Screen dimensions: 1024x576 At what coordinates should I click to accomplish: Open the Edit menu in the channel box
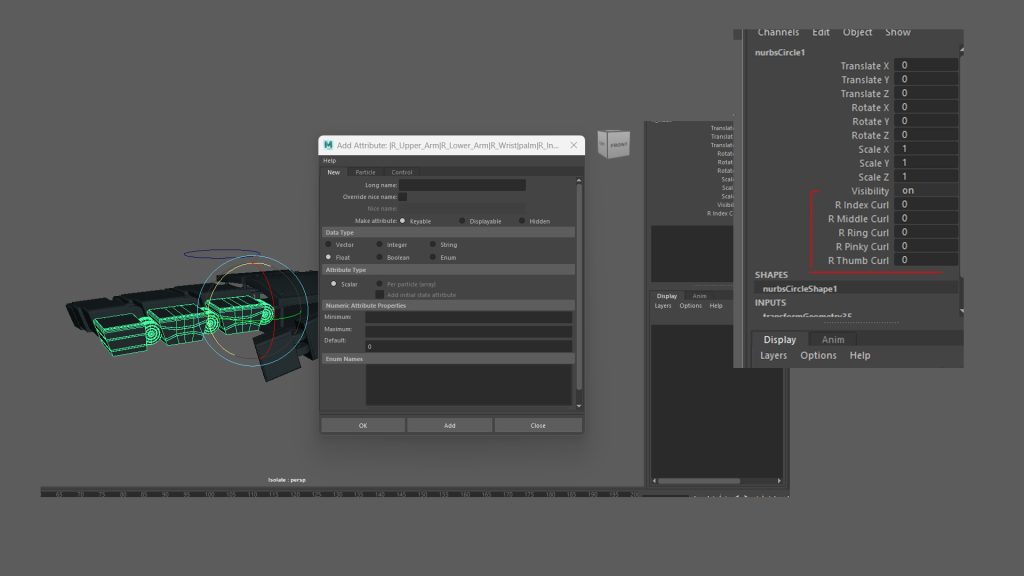coord(821,32)
